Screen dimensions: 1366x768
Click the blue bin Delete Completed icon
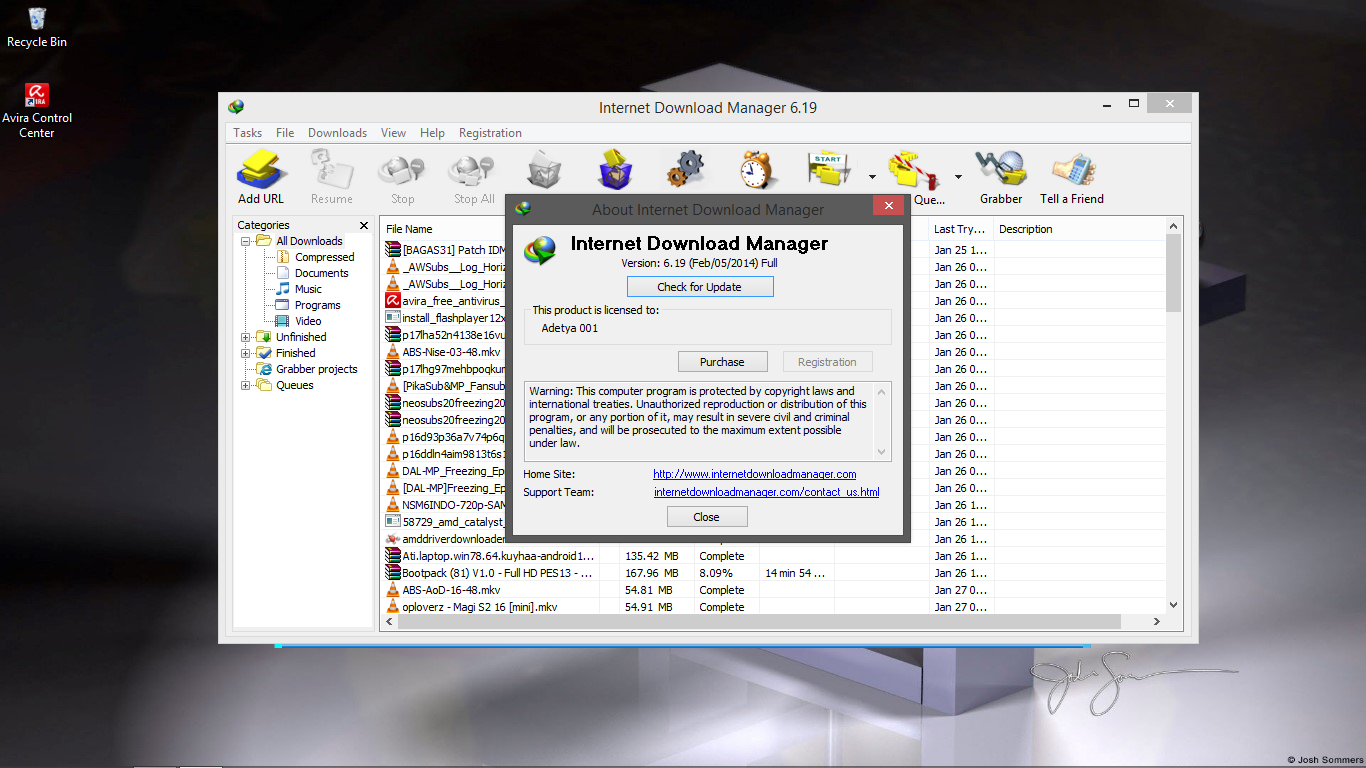click(x=615, y=170)
